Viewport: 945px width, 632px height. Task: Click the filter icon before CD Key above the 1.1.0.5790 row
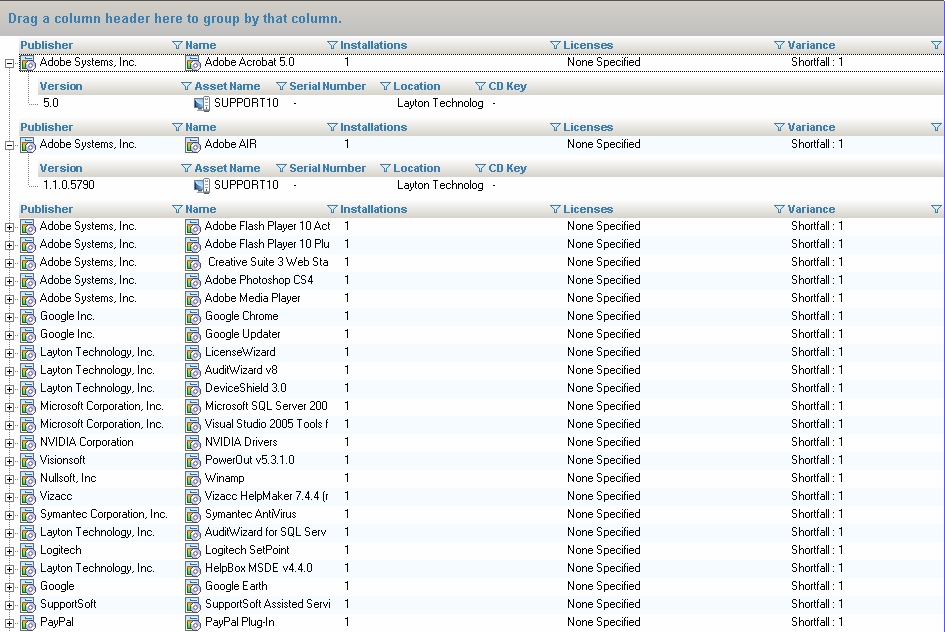coord(480,168)
